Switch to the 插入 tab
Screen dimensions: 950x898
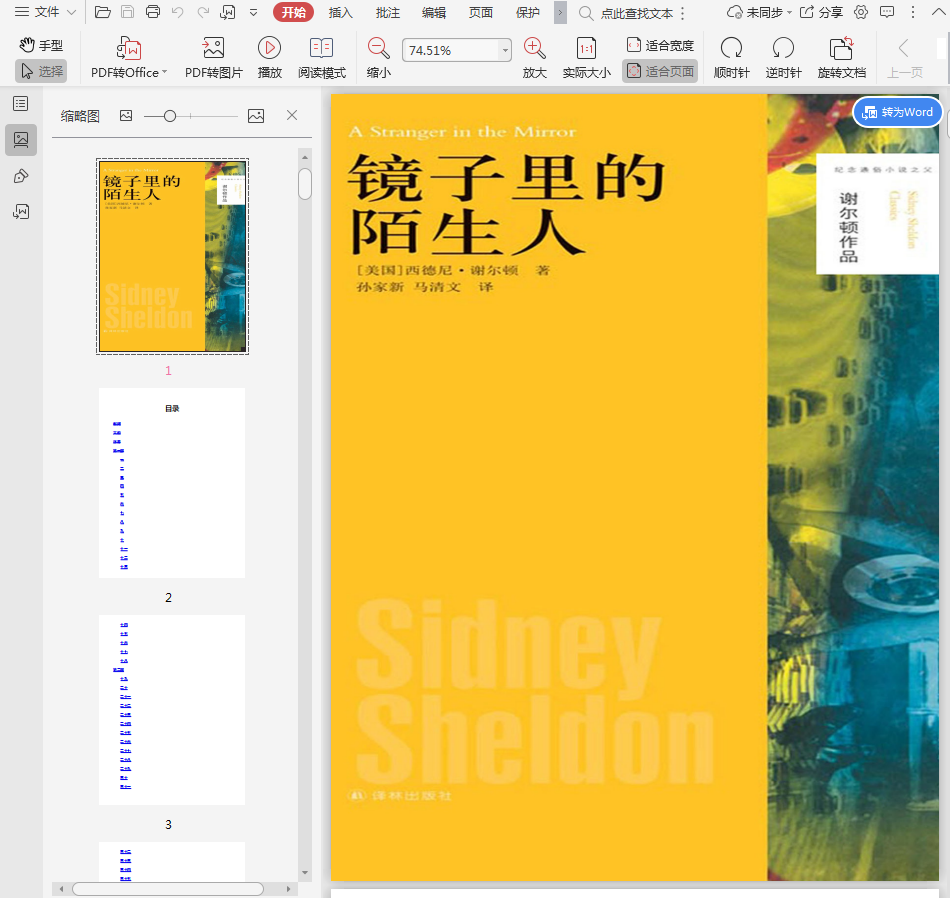pos(340,12)
